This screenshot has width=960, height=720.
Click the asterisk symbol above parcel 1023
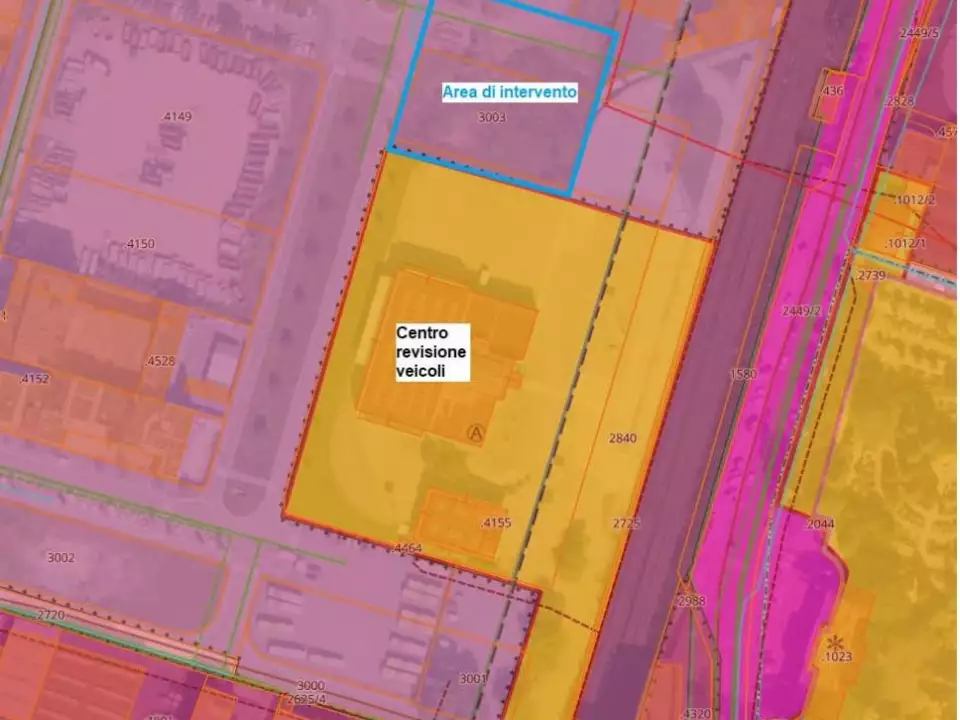point(834,640)
